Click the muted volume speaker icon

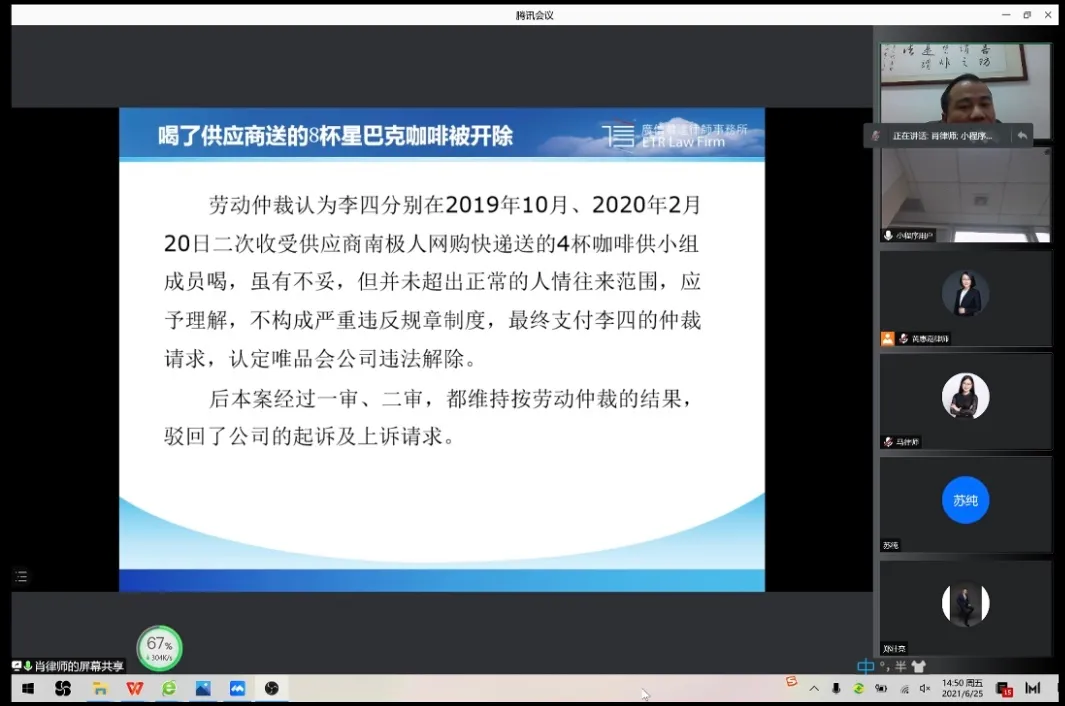point(924,689)
